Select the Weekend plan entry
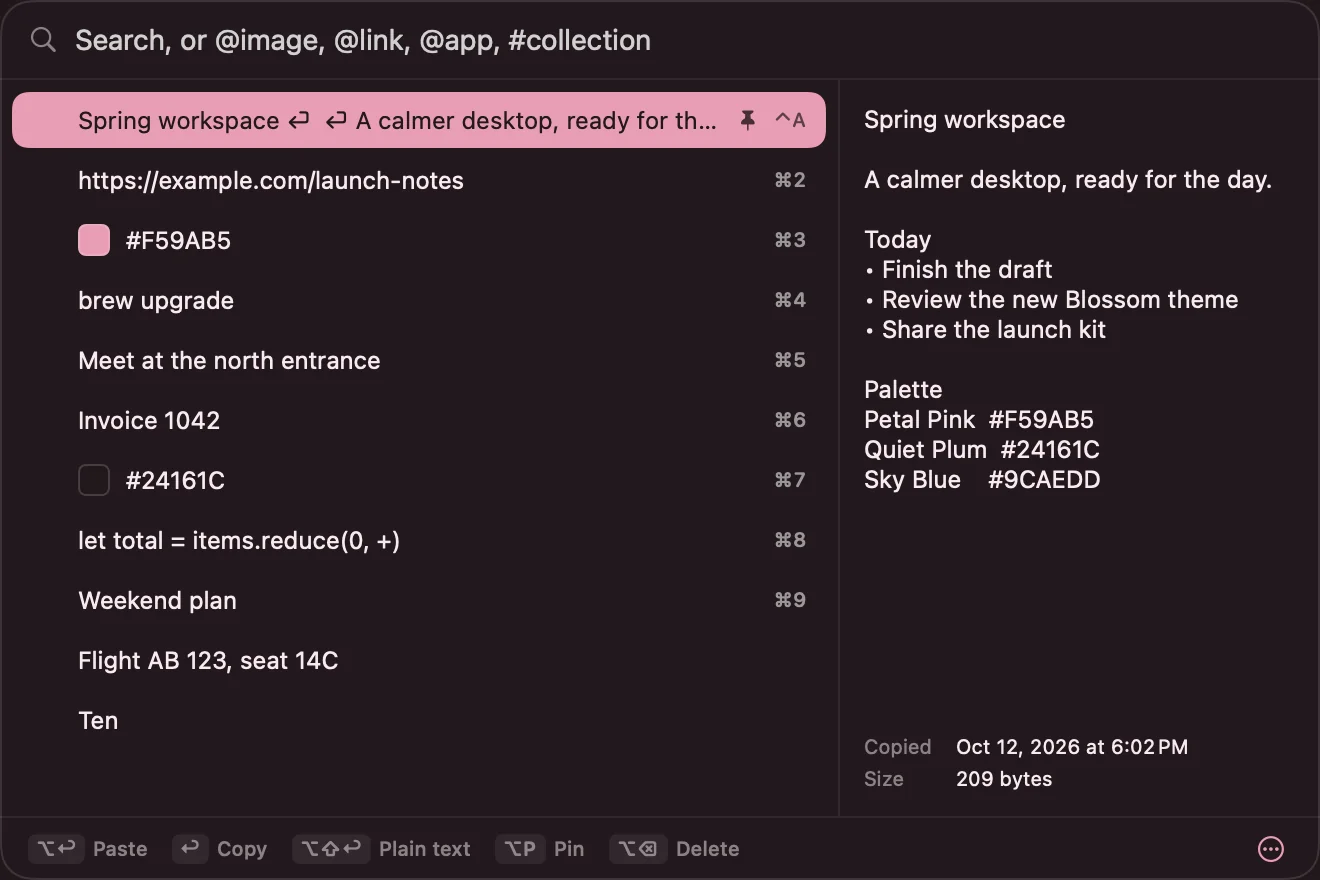 click(x=419, y=600)
